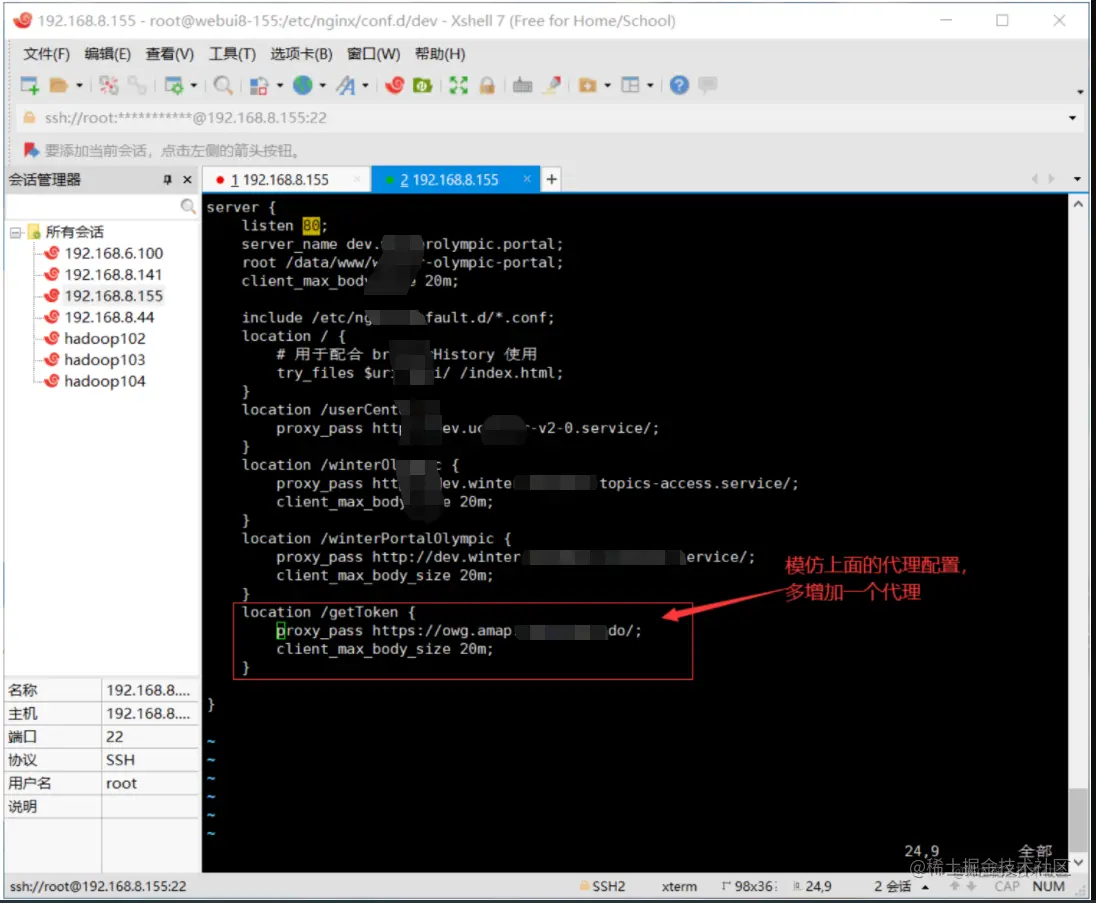Open the 选项卡(B) menu
The width and height of the screenshot is (1096, 903).
coord(301,54)
